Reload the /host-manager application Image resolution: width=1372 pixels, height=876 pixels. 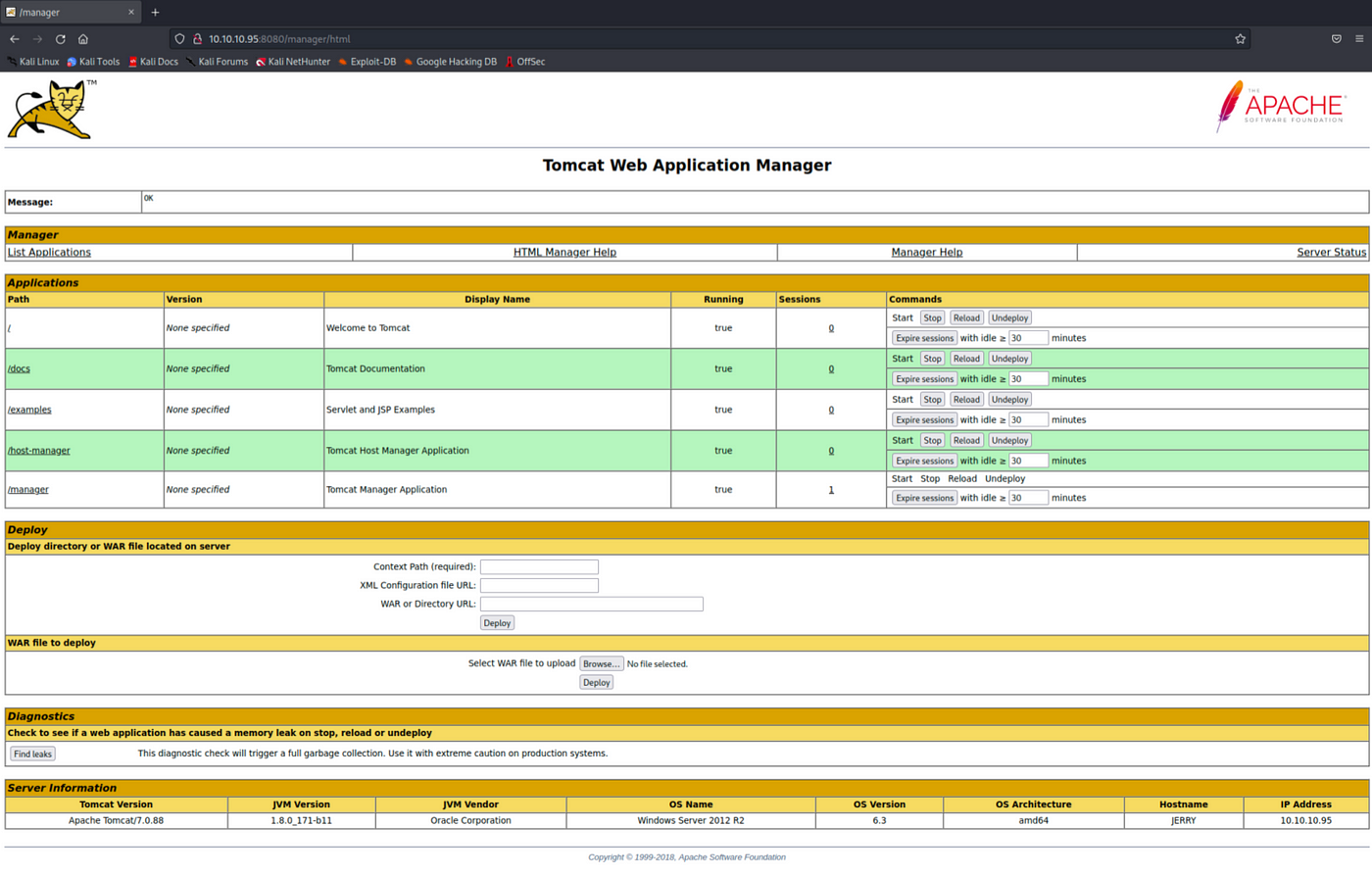966,440
